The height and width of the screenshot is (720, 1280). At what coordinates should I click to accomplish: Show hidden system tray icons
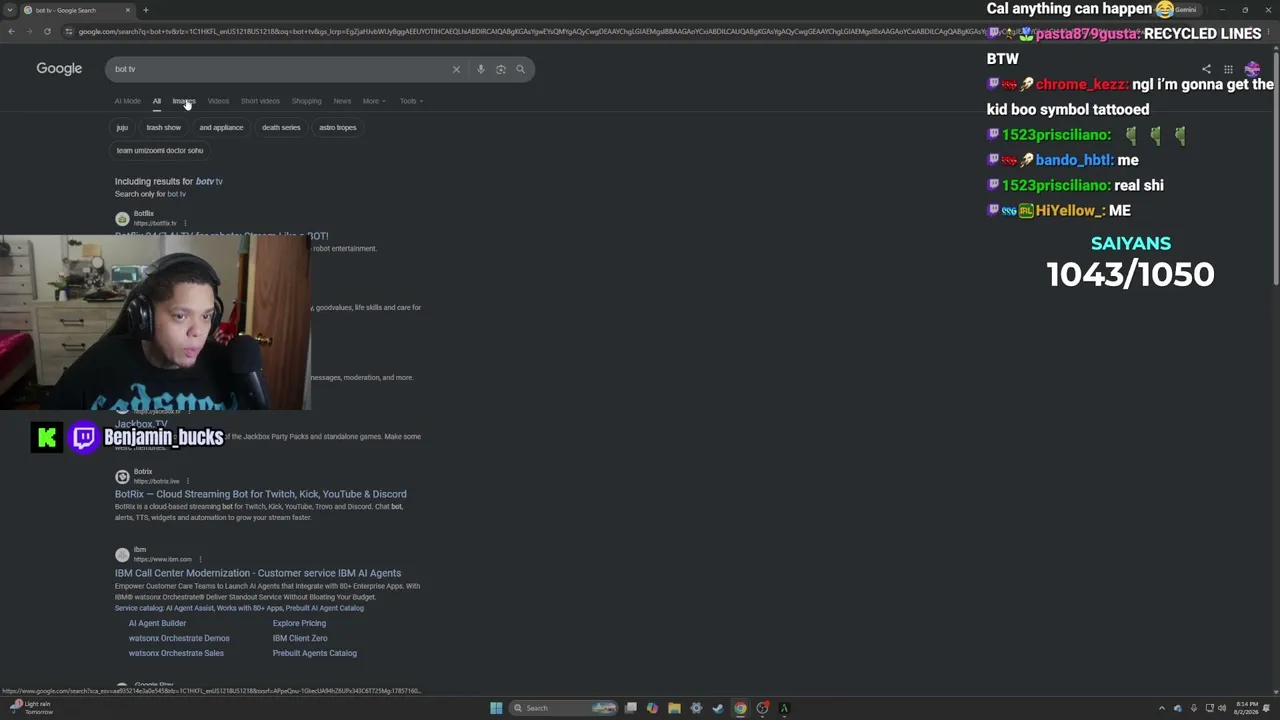point(1161,708)
